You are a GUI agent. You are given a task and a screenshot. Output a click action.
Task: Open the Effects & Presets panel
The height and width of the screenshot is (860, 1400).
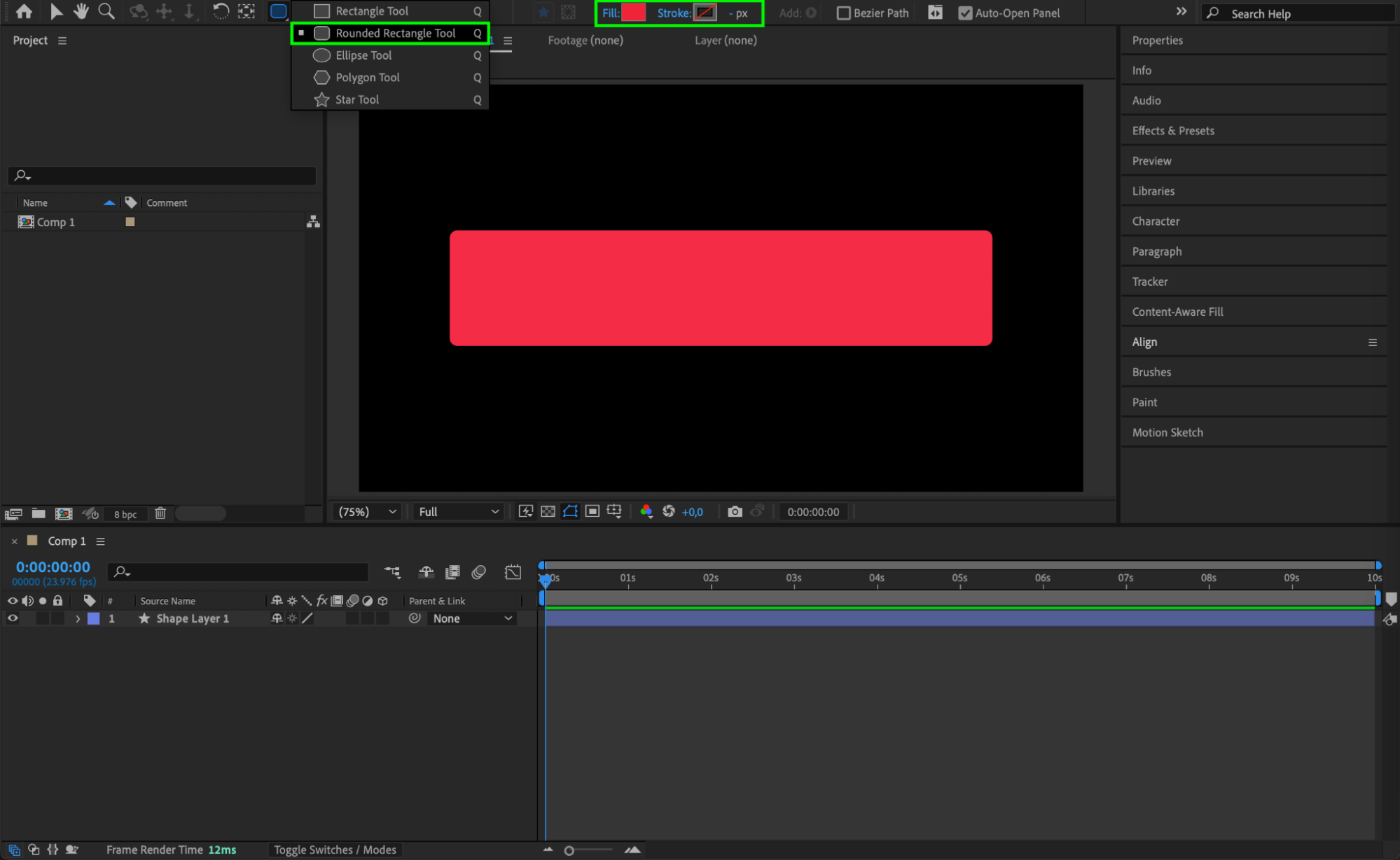1173,131
